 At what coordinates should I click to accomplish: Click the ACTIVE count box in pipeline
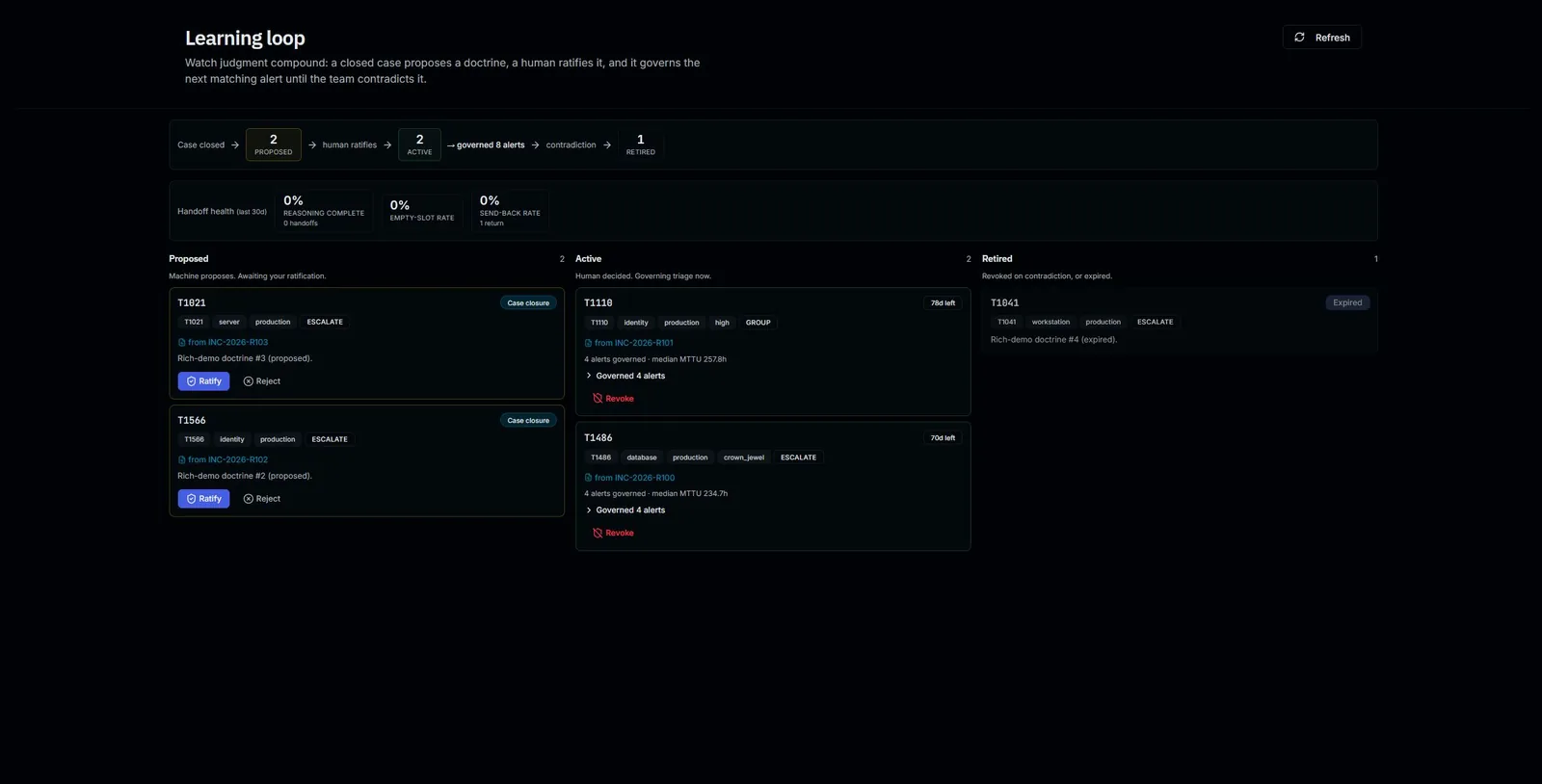pyautogui.click(x=419, y=144)
